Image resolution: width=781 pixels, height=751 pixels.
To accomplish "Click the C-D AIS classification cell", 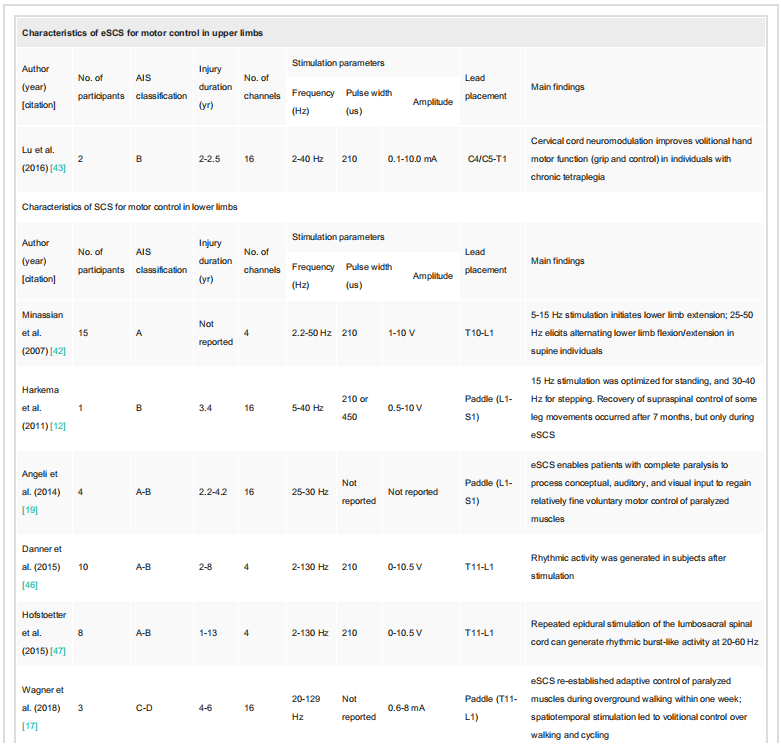I will tap(146, 707).
